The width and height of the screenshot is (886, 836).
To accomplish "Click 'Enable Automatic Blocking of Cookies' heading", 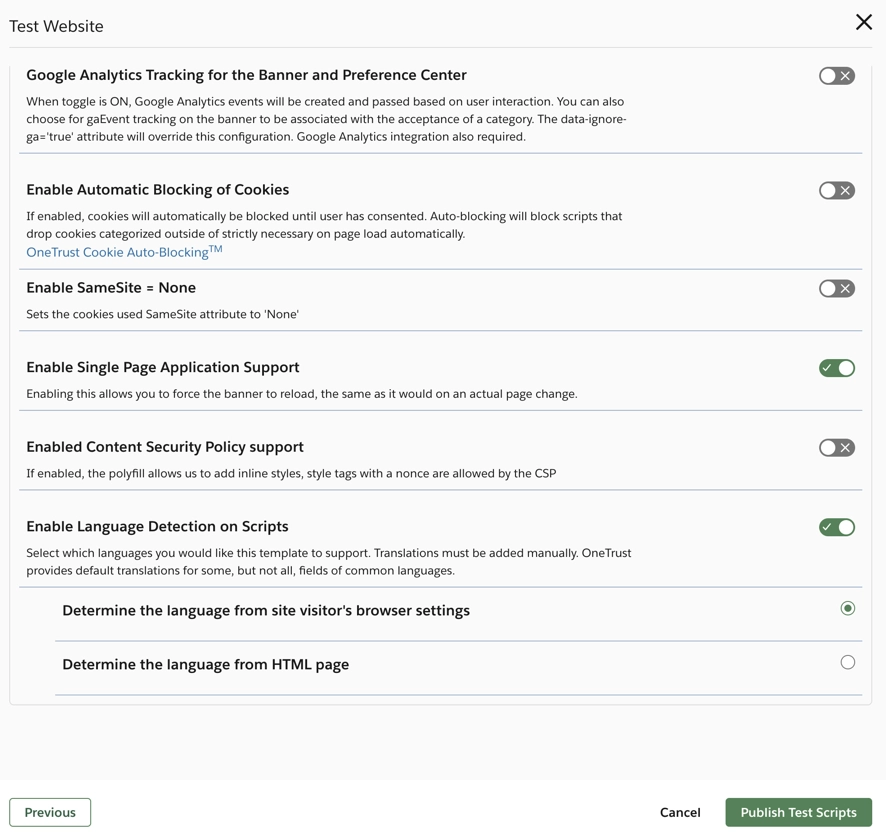I will coord(158,190).
